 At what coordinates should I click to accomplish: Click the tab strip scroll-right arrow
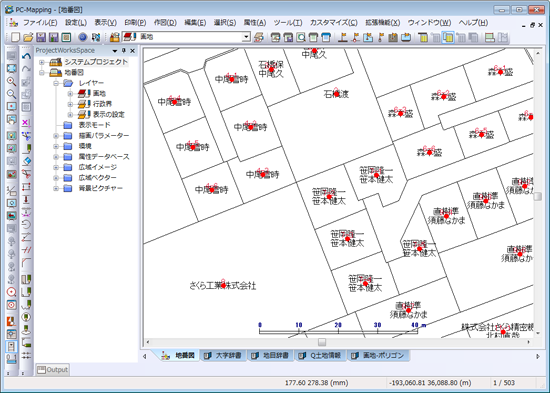click(x=538, y=357)
